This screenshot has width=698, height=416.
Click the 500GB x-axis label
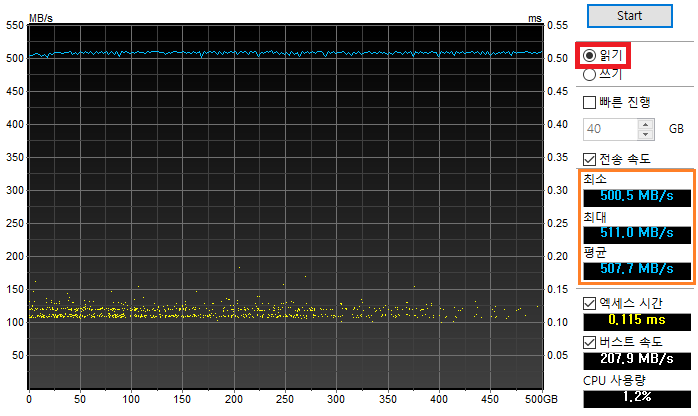coord(541,399)
